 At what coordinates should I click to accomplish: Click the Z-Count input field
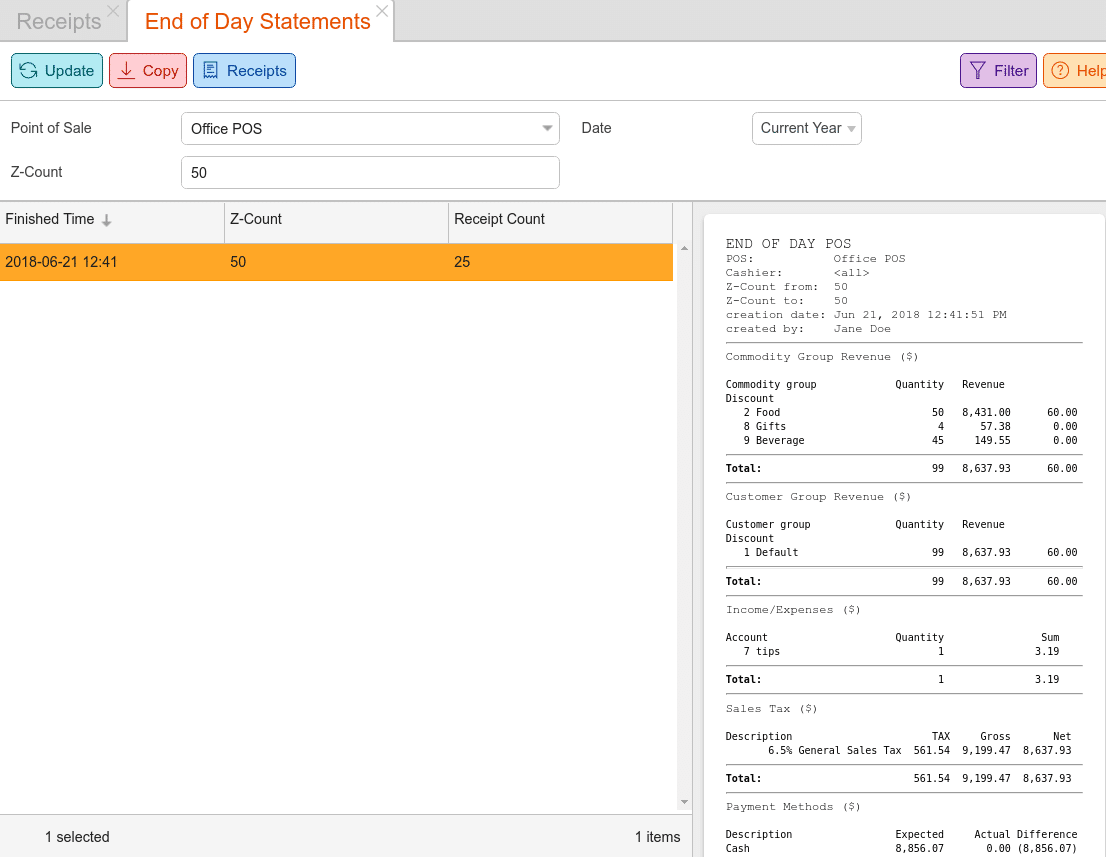370,172
